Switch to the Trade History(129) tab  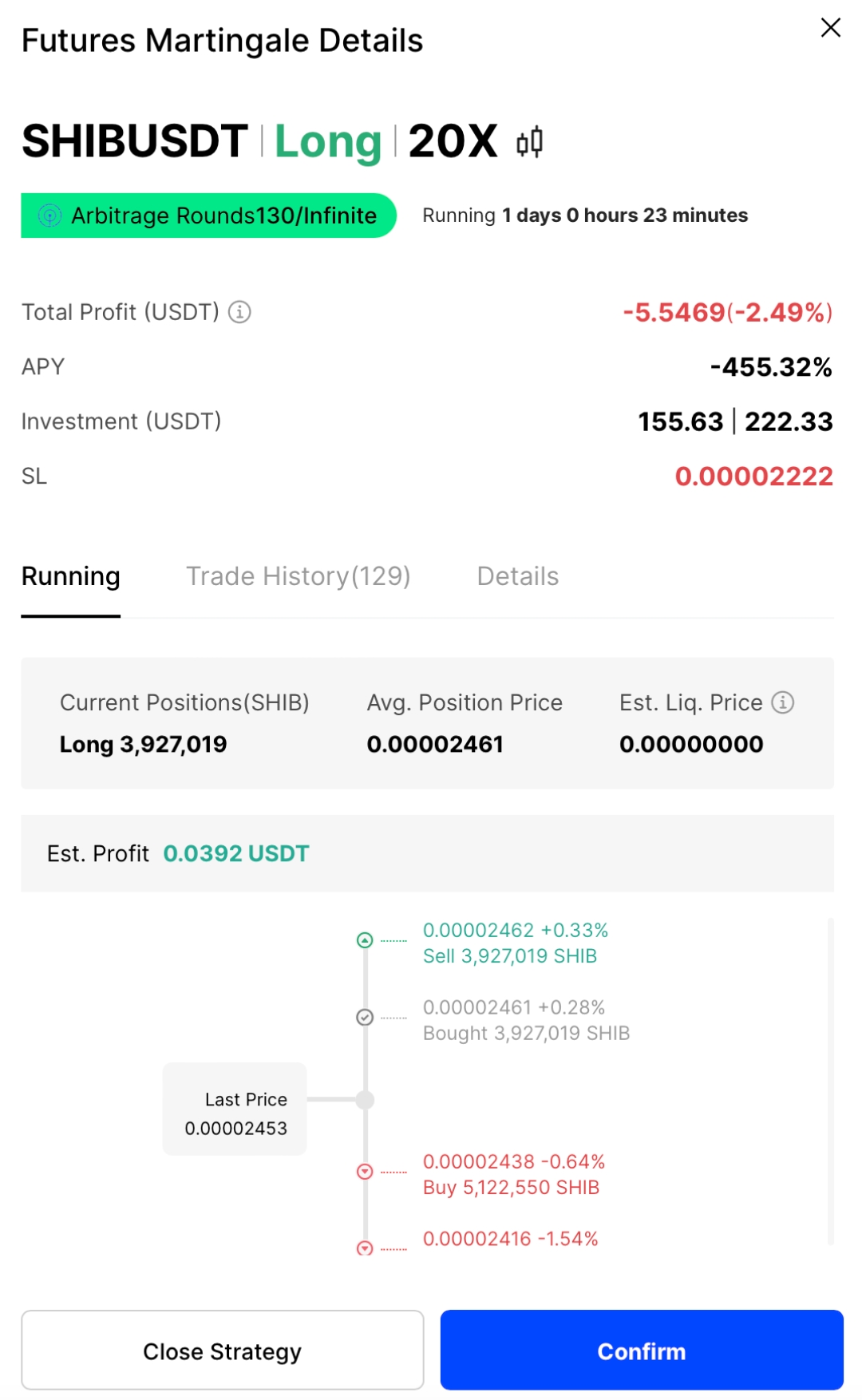pos(298,576)
